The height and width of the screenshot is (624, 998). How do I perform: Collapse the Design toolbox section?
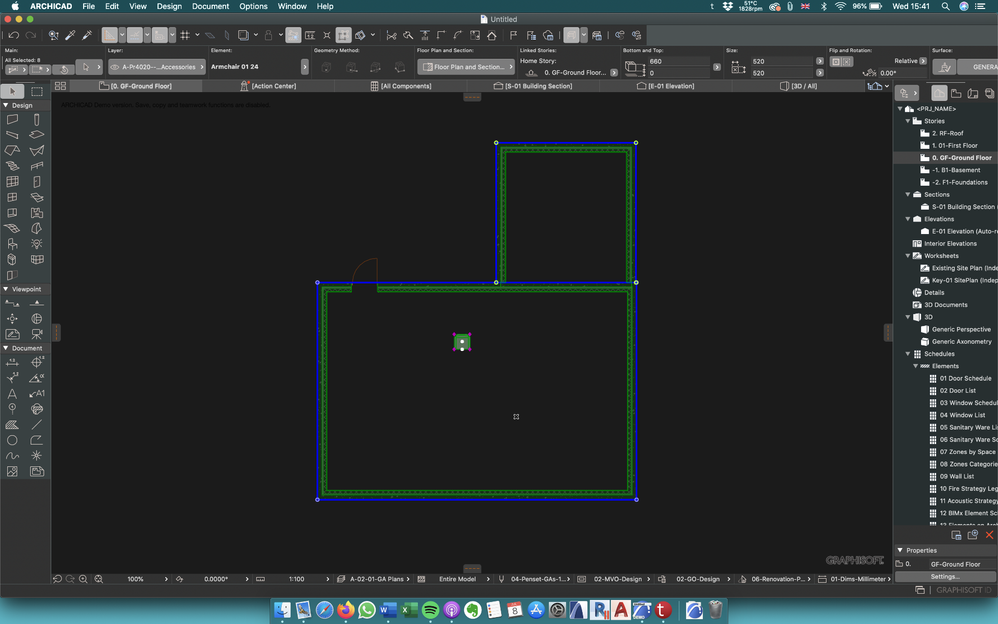pyautogui.click(x=5, y=105)
